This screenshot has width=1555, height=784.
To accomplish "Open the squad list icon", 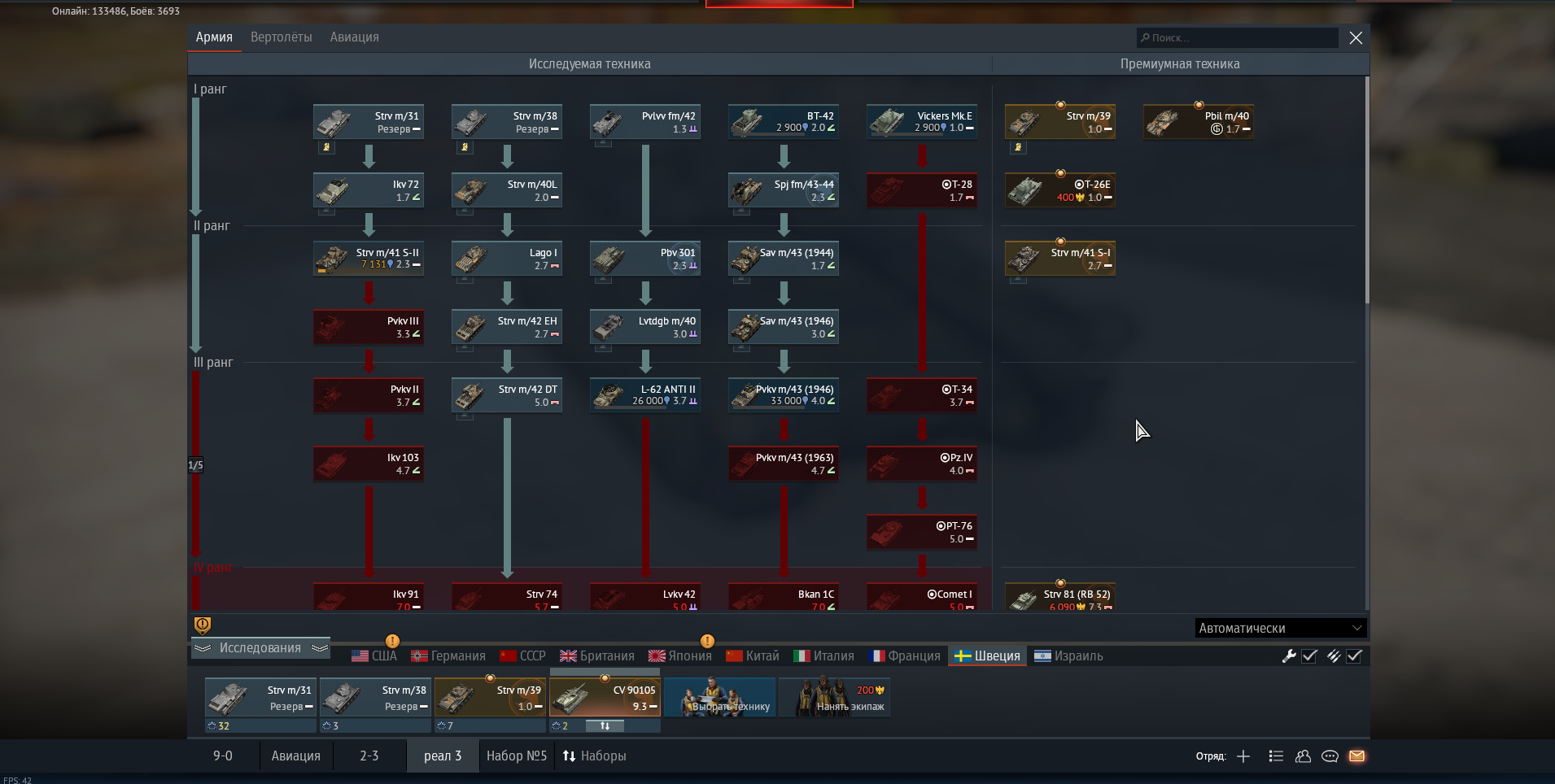I will click(1276, 756).
